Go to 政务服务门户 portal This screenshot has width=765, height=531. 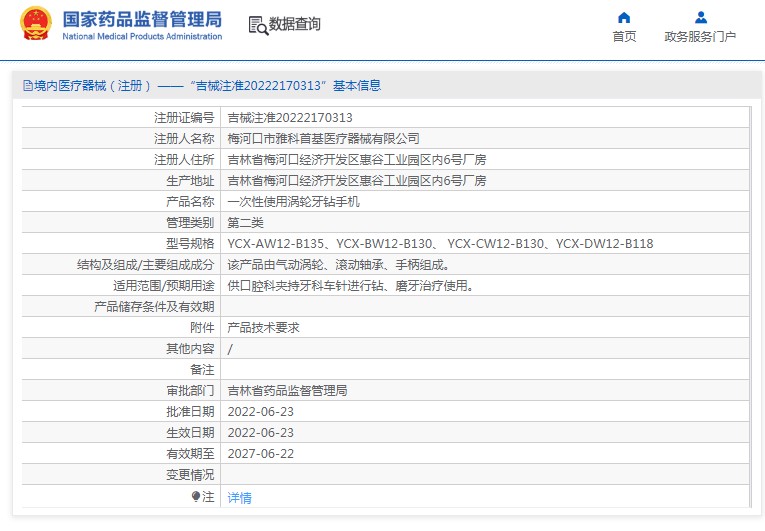pos(700,37)
